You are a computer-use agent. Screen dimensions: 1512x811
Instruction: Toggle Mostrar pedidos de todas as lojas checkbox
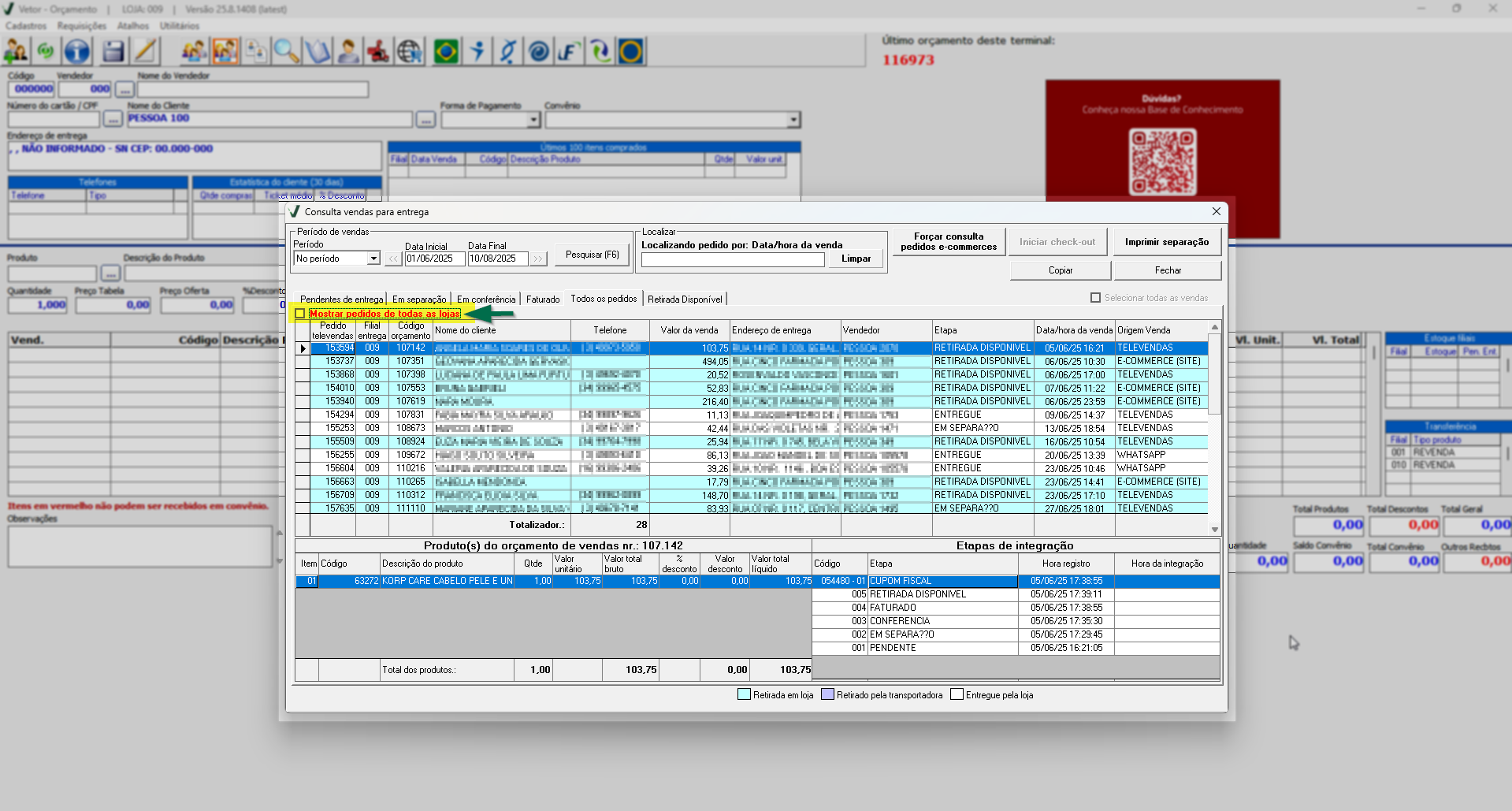300,314
